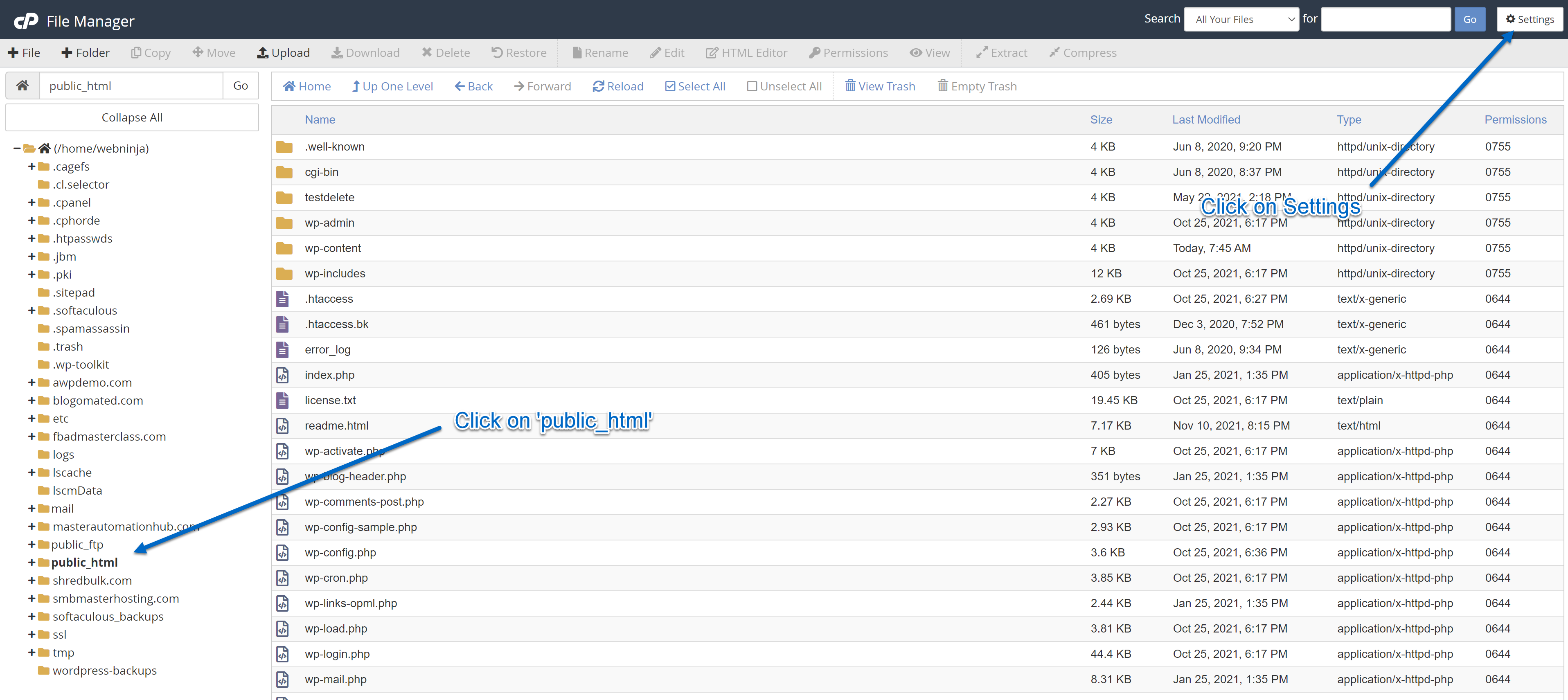Click the Copy toolbar button
Screen dimensions: 1568x700
(x=151, y=53)
